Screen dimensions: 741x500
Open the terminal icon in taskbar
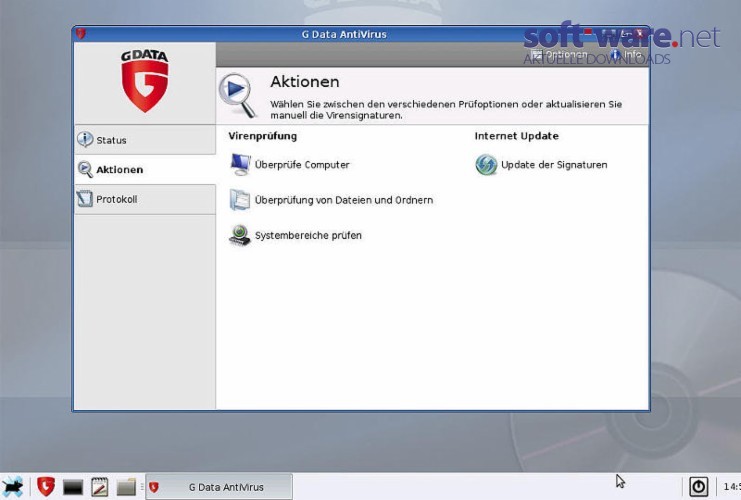(x=73, y=487)
